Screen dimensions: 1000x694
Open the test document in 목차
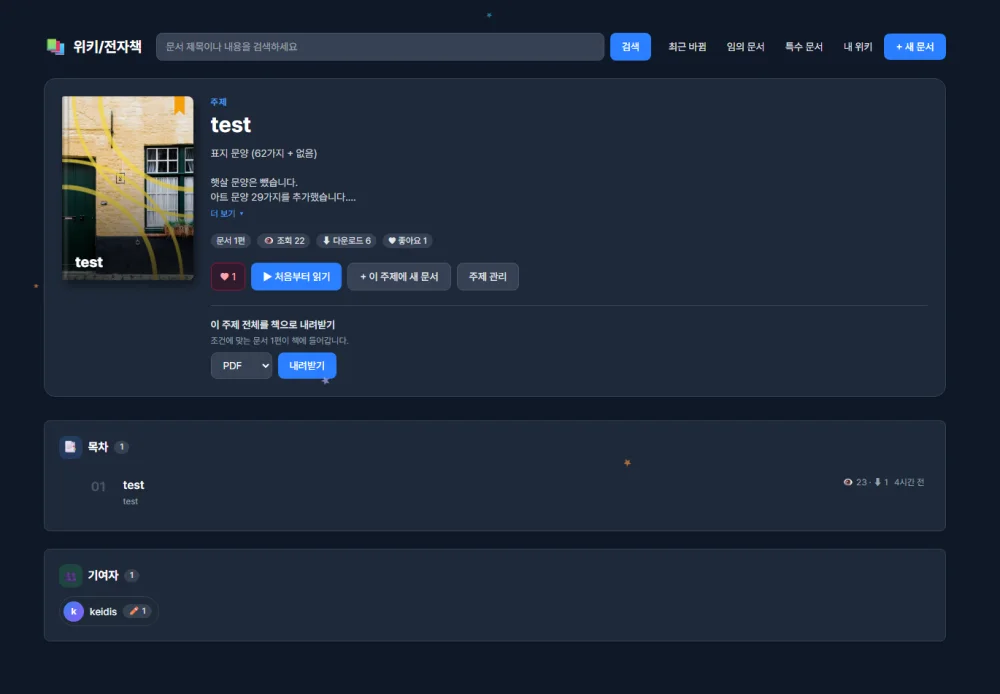[133, 485]
